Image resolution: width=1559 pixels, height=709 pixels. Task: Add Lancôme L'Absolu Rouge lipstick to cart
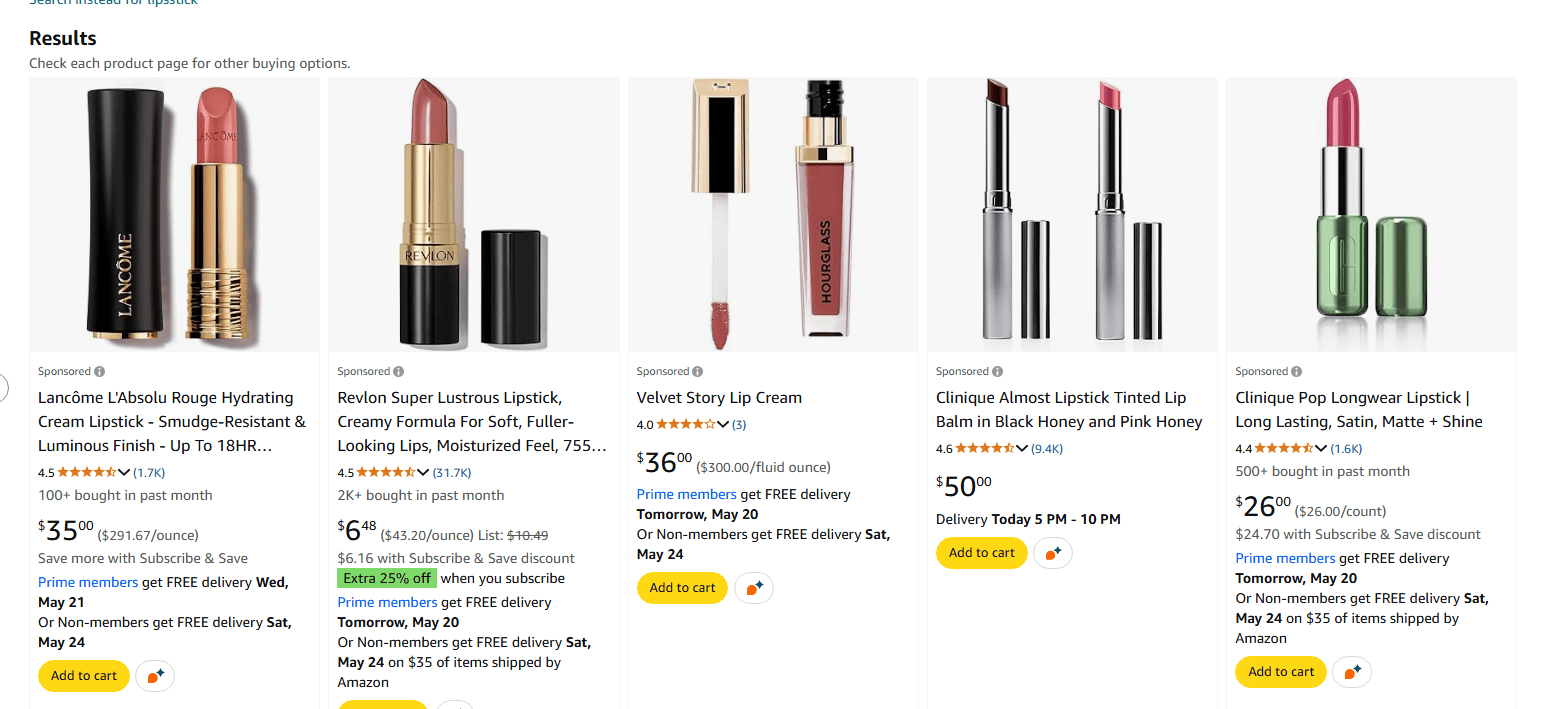pos(84,676)
